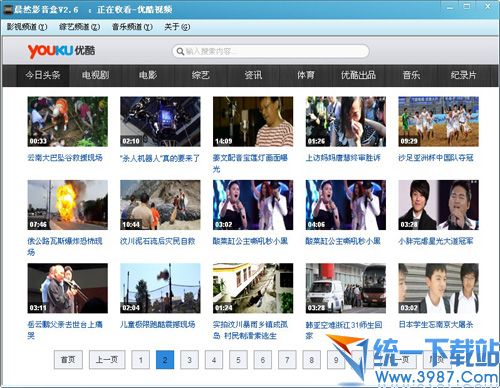Select the 今日头条 tab
The width and height of the screenshot is (500, 388).
click(43, 75)
